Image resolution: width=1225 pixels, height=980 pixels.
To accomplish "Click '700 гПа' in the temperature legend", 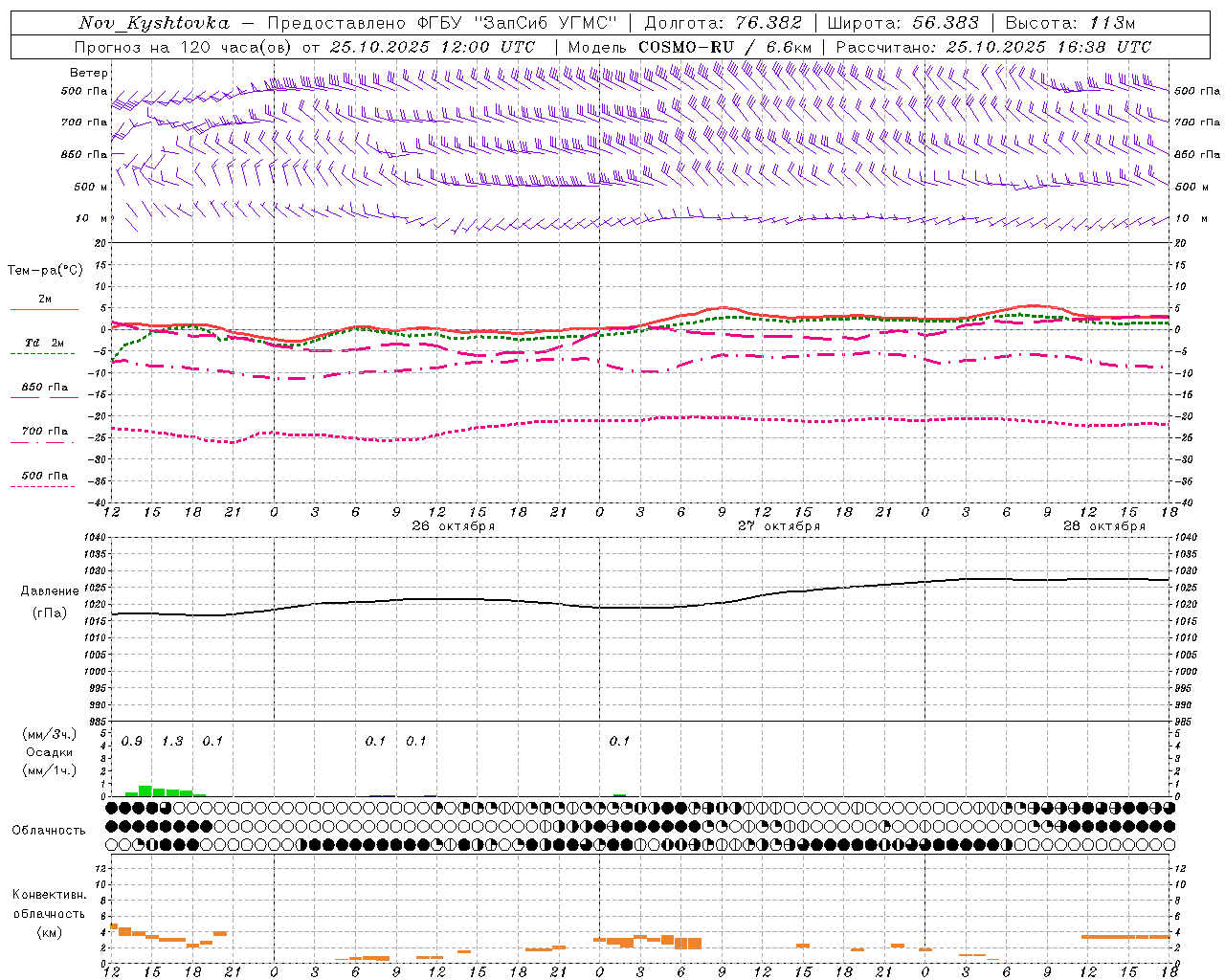I will [x=45, y=432].
